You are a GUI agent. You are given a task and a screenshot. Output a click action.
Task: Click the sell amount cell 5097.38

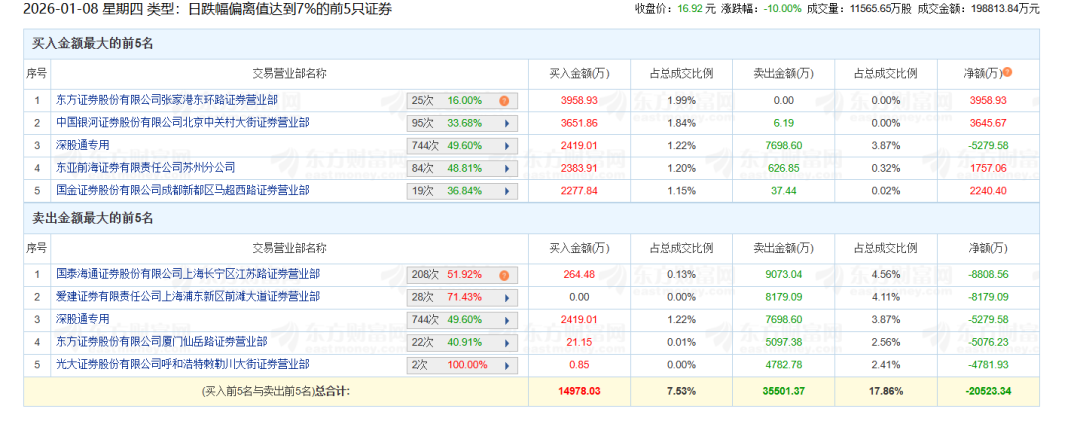tap(783, 342)
